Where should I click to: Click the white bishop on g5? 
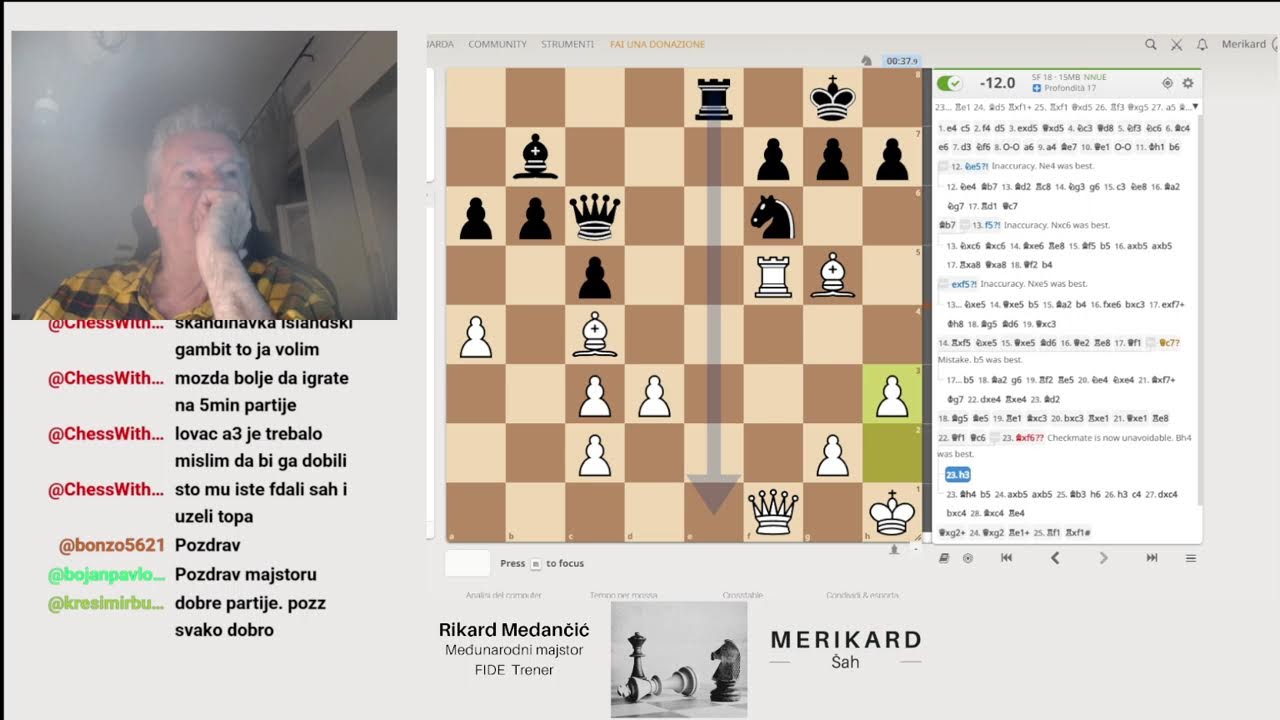832,276
